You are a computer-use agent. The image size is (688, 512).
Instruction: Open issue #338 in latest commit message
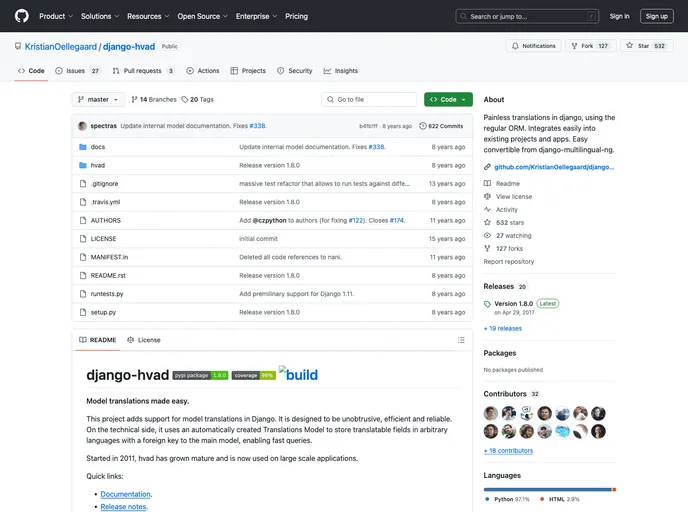point(258,126)
